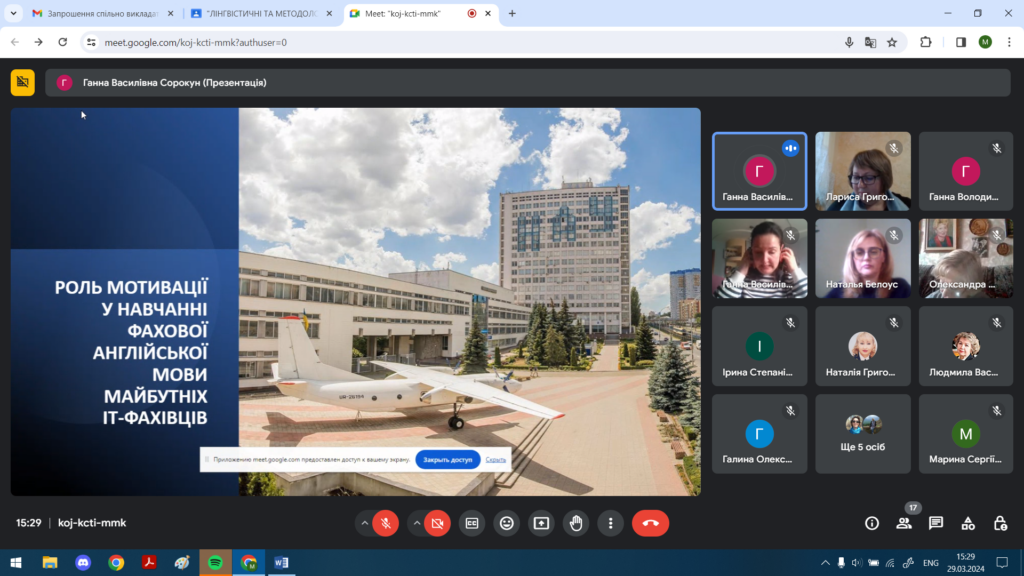
Task: Click the Закрыть доступ button
Action: coord(447,460)
